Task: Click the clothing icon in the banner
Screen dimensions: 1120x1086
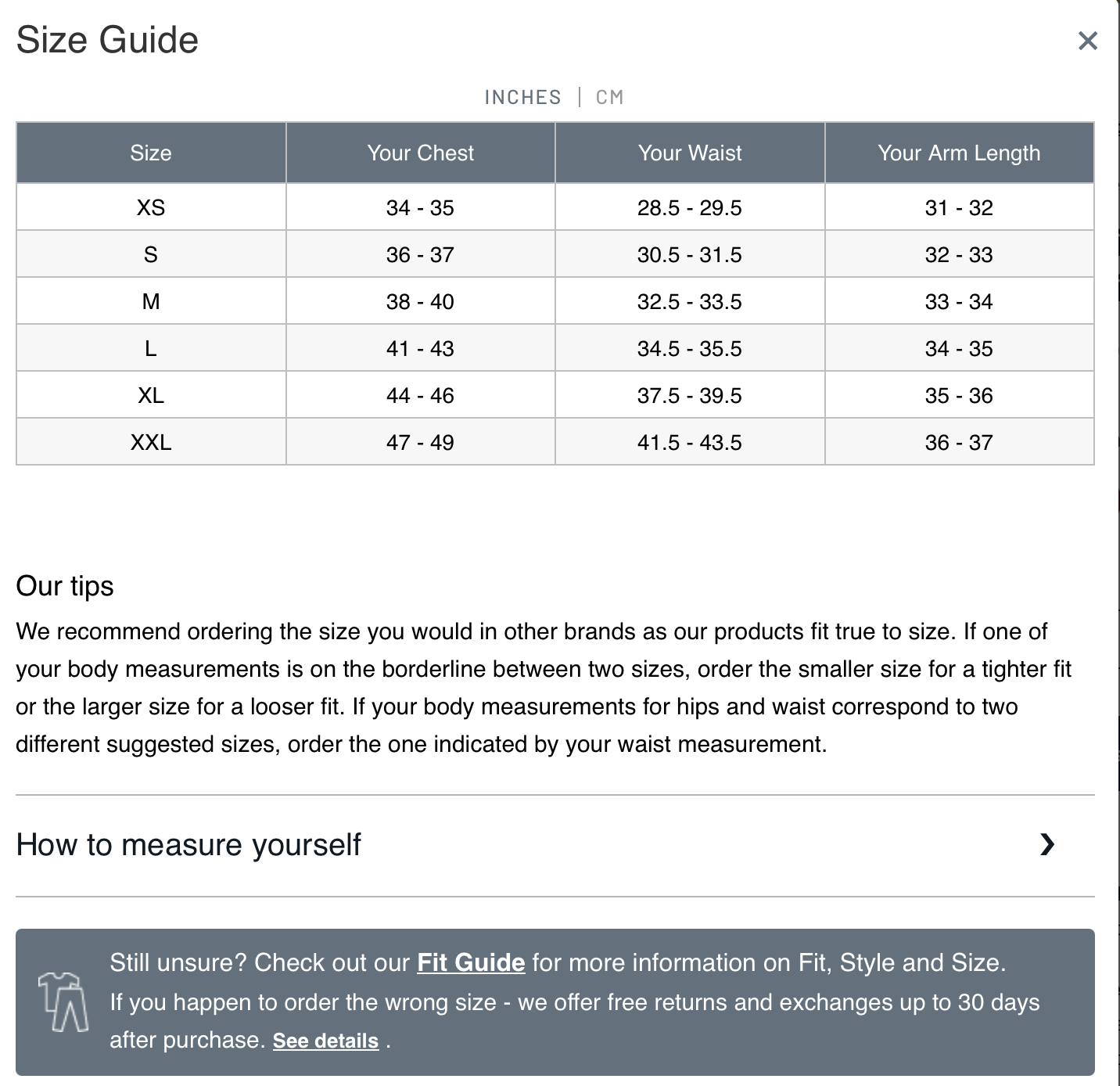Action: coord(63,1001)
